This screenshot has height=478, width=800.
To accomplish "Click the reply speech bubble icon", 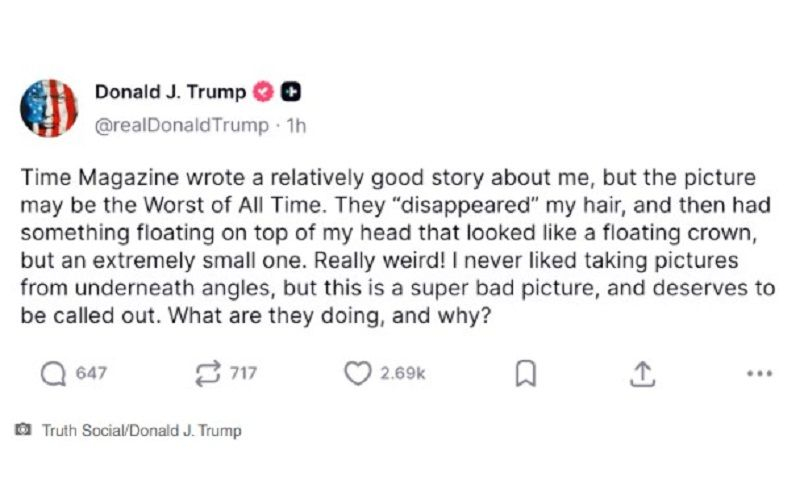I will (x=52, y=374).
